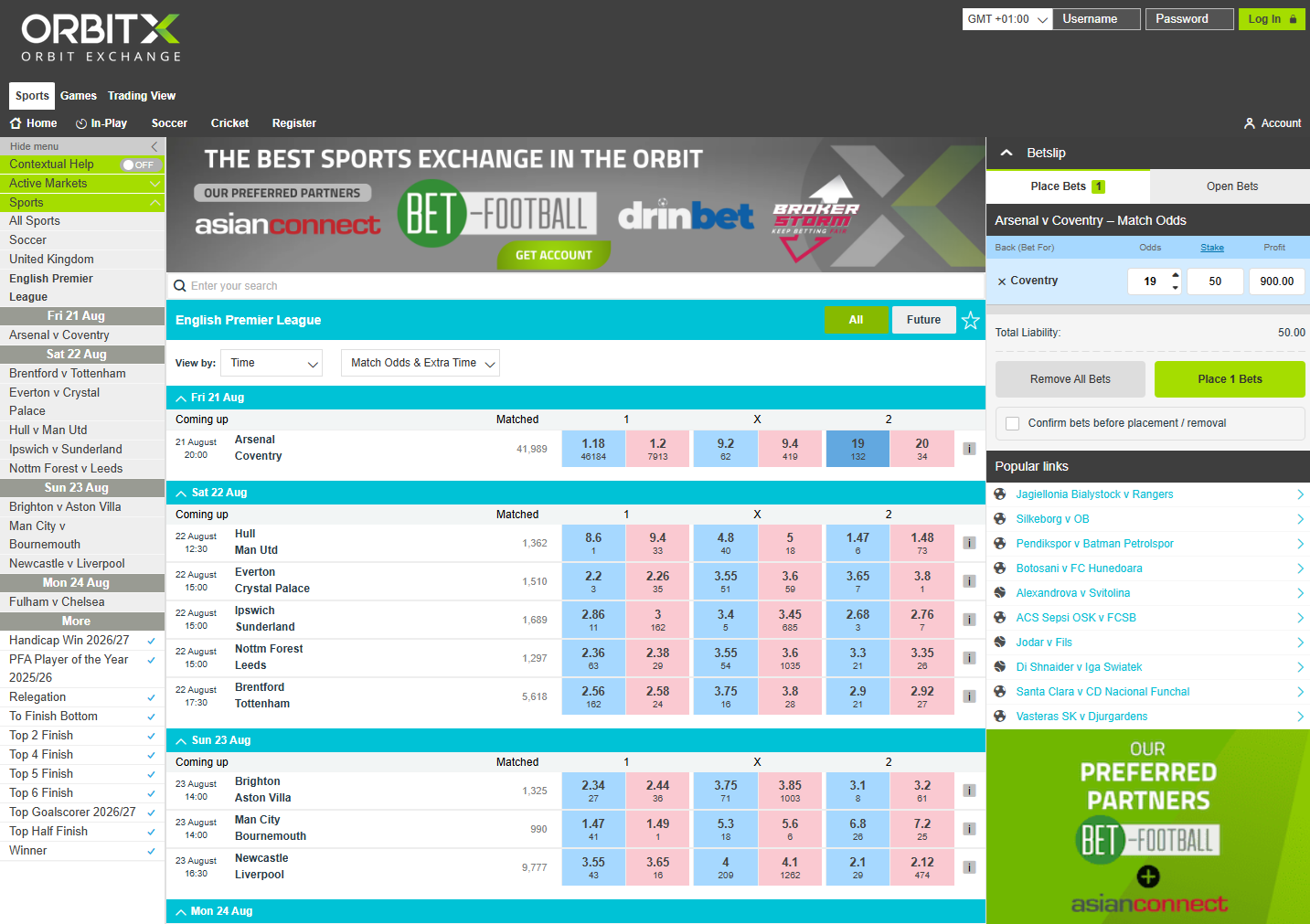Click the Register navigation link

point(294,123)
